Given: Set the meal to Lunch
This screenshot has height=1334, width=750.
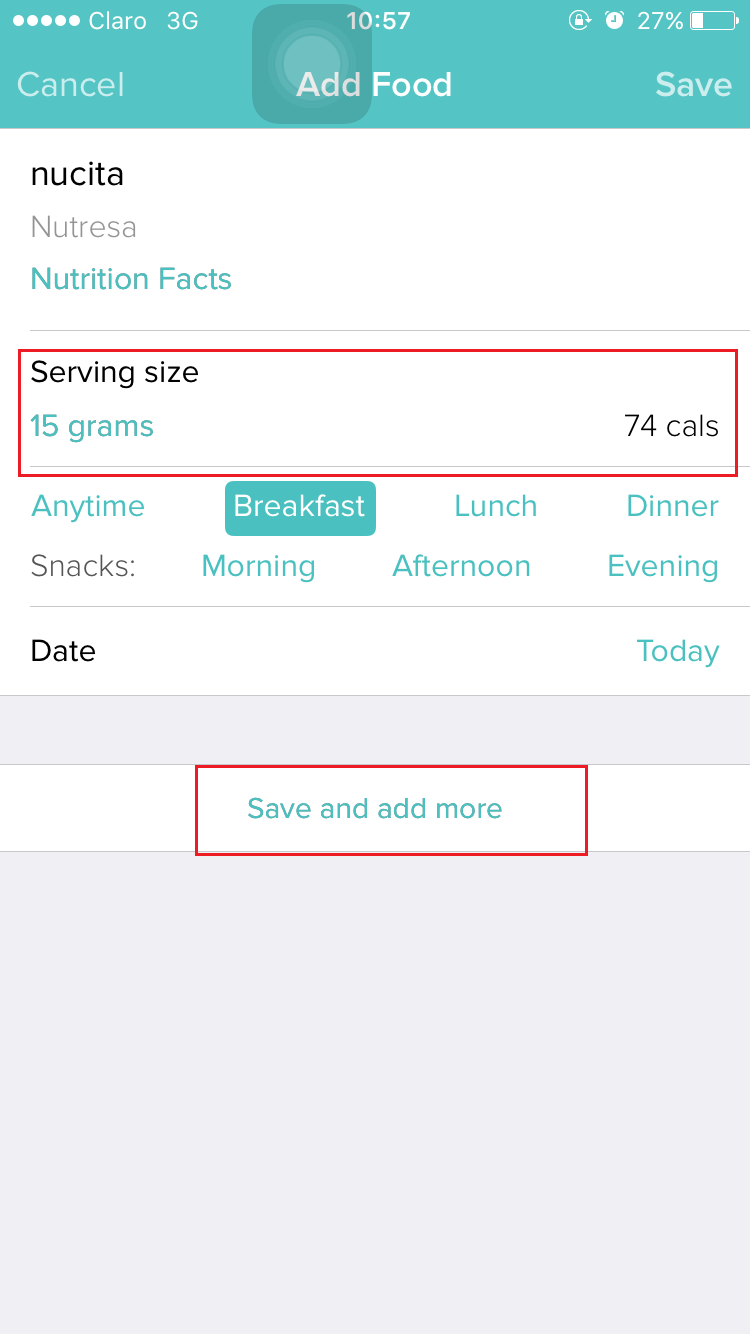Looking at the screenshot, I should (495, 506).
